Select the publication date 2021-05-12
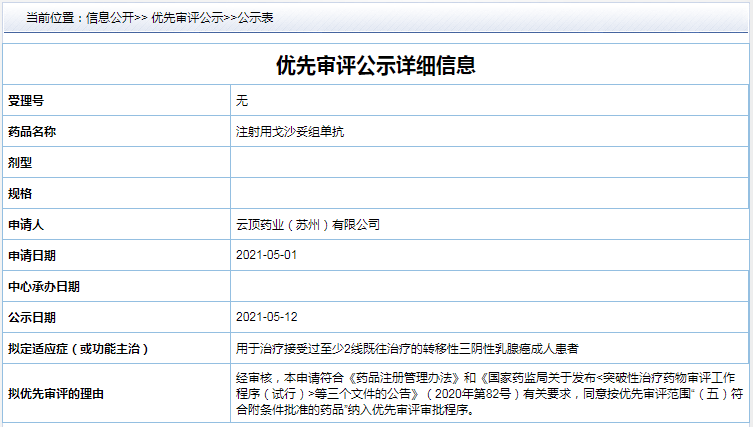 (267, 317)
